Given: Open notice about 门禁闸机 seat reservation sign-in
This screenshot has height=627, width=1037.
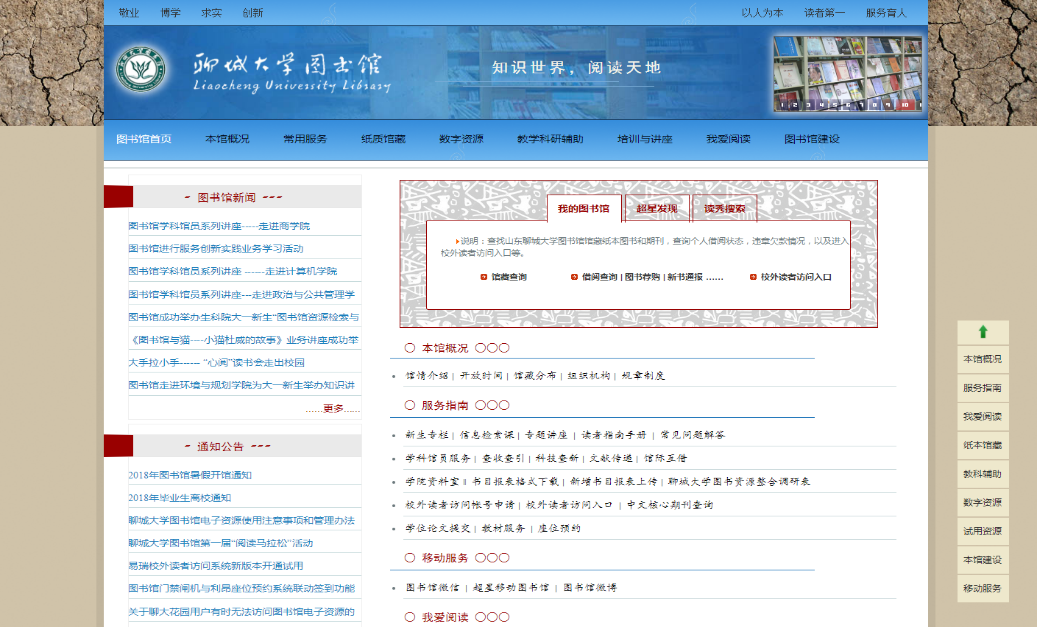Looking at the screenshot, I should point(241,588).
